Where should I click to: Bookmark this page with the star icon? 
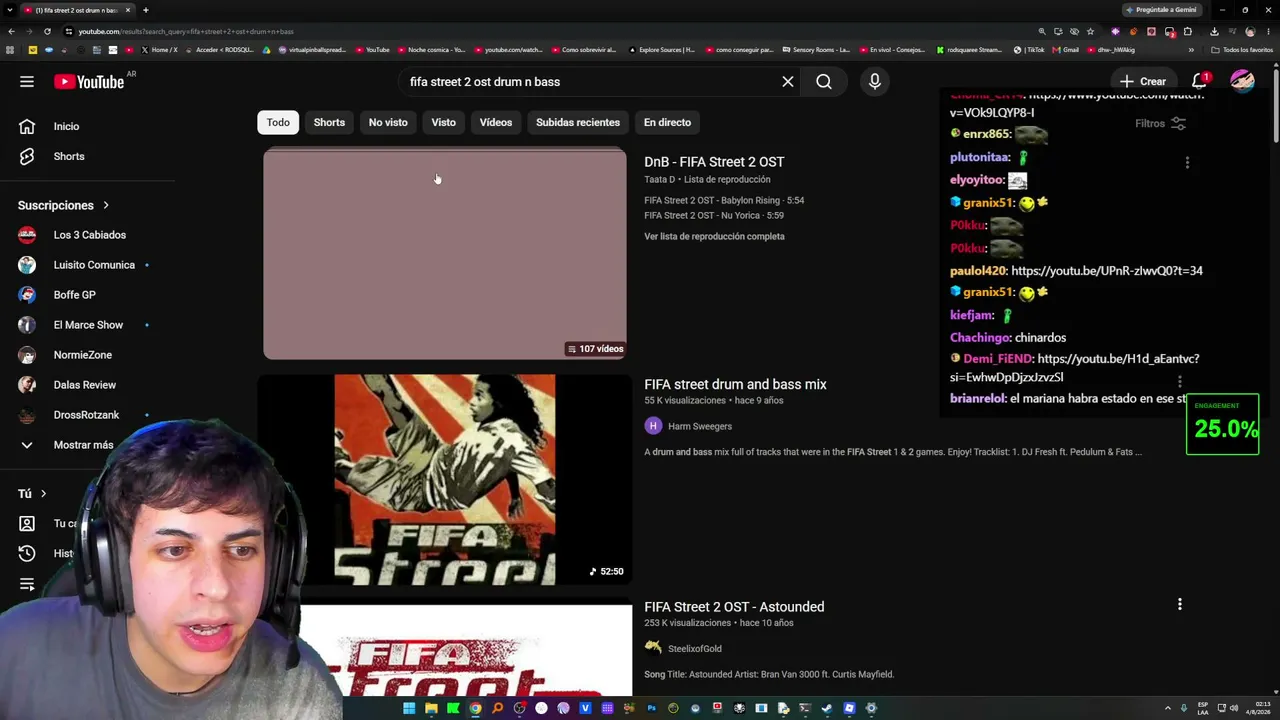tap(1090, 31)
